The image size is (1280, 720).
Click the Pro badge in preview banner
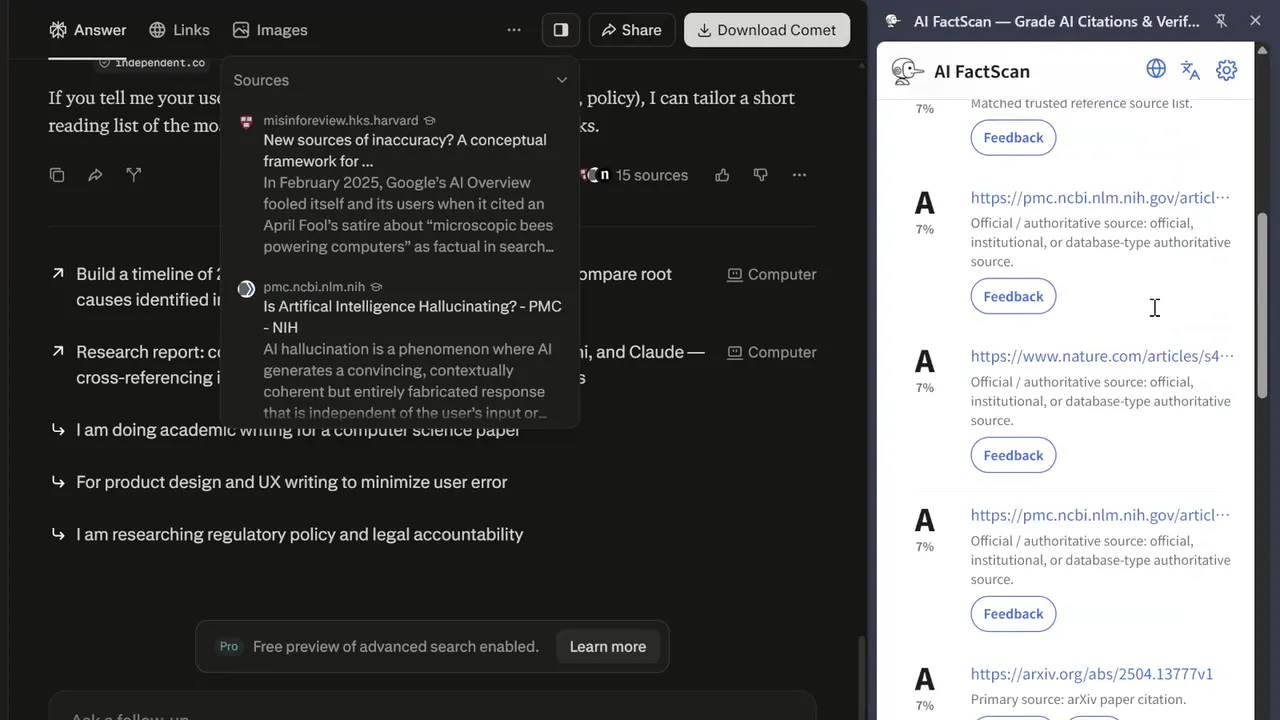point(229,647)
